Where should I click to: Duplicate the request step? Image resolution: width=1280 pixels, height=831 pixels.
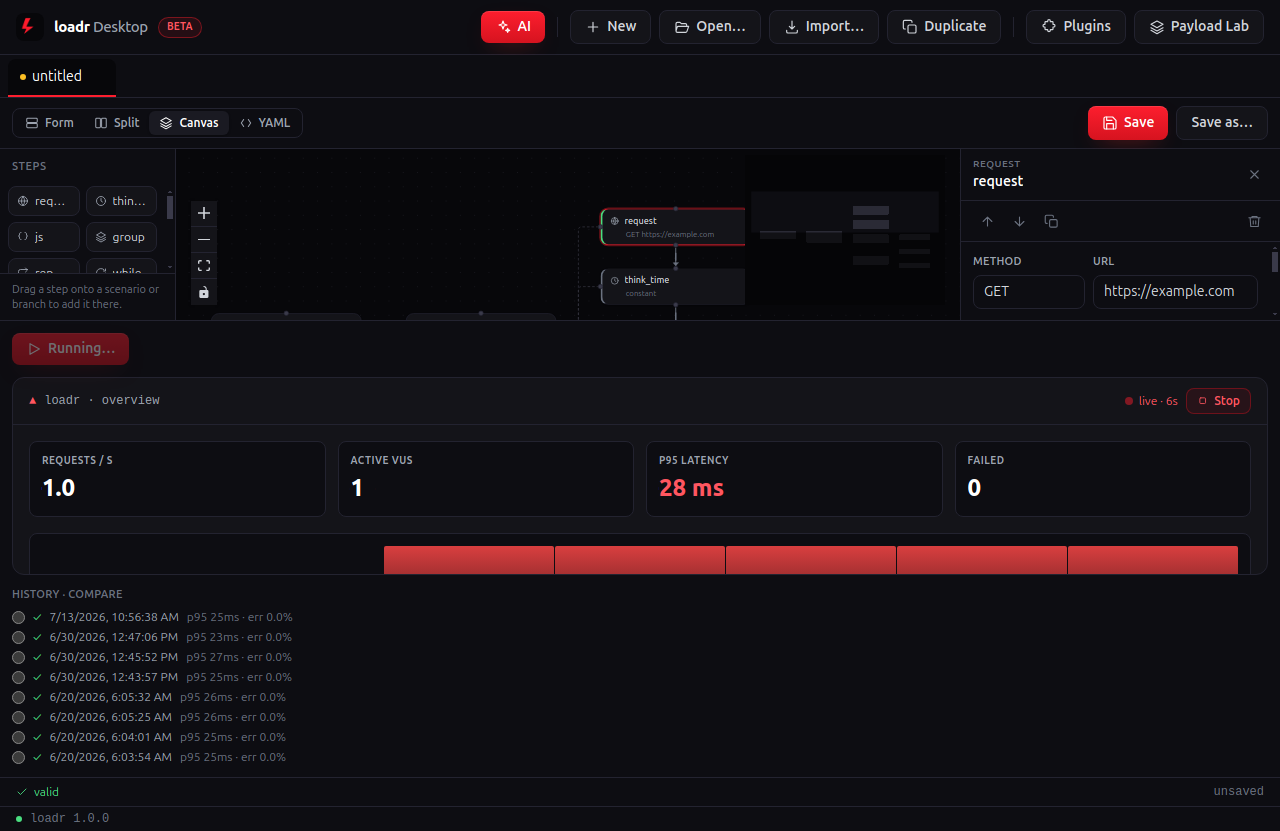pos(1051,221)
